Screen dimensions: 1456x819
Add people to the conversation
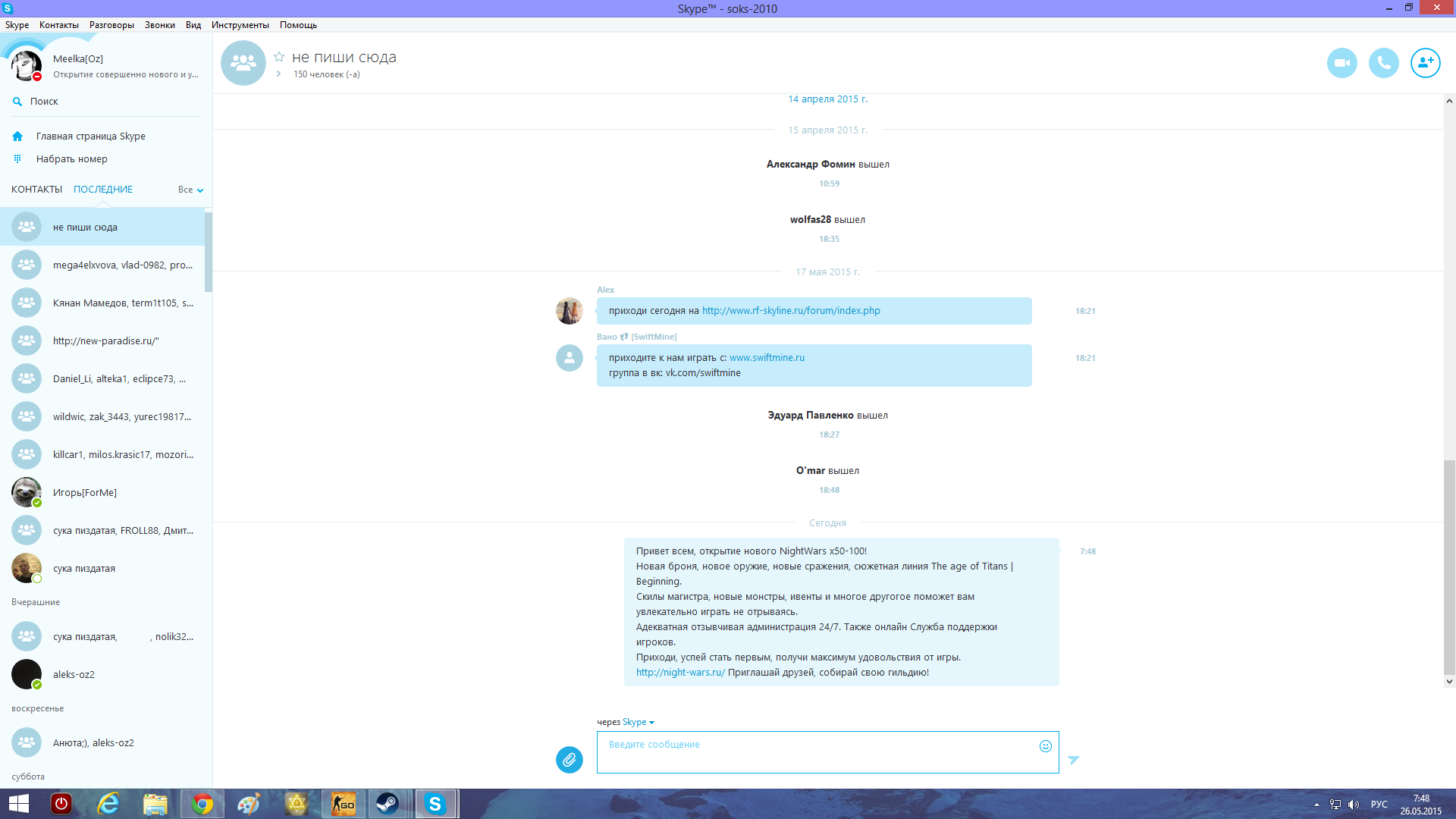[1425, 63]
